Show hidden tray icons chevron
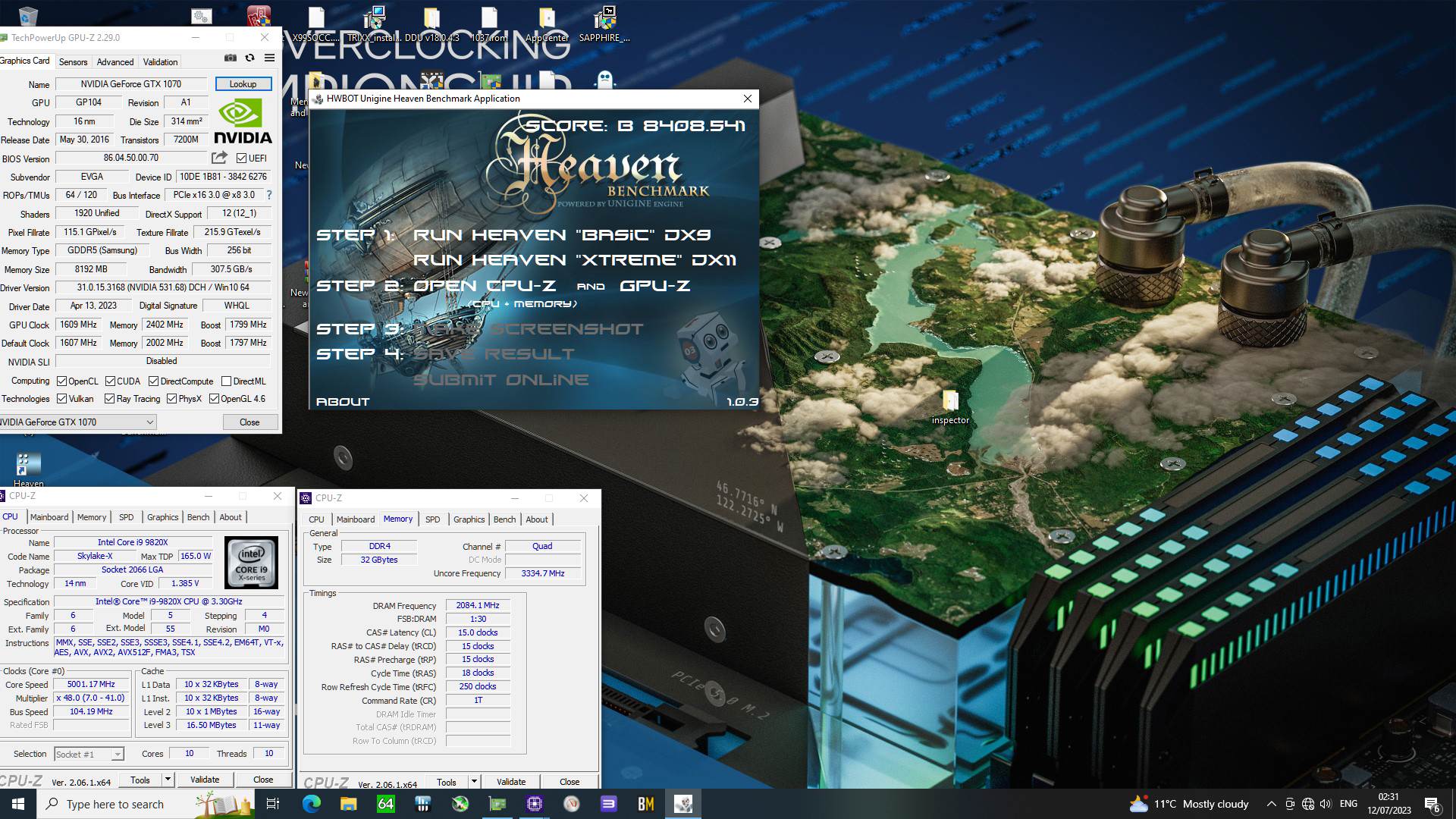 point(1271,804)
